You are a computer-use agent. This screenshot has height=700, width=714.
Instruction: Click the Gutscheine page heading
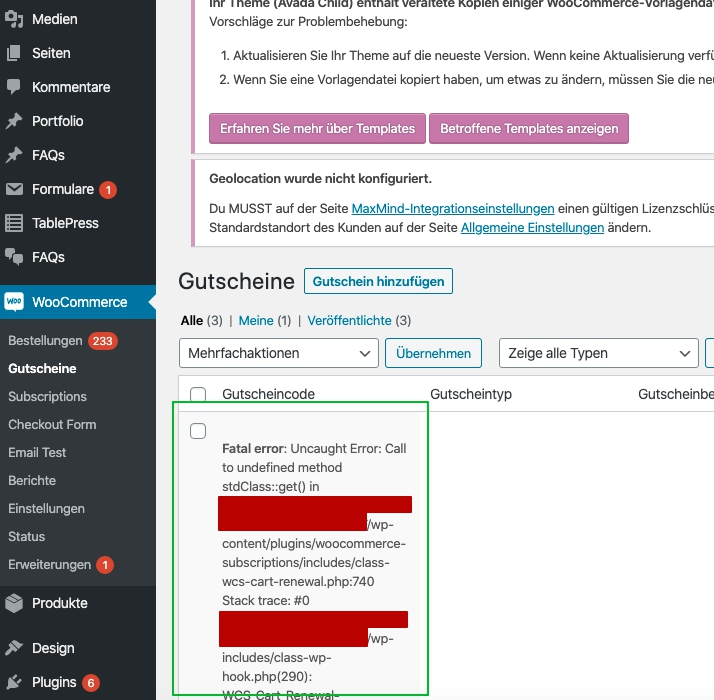pyautogui.click(x=236, y=281)
